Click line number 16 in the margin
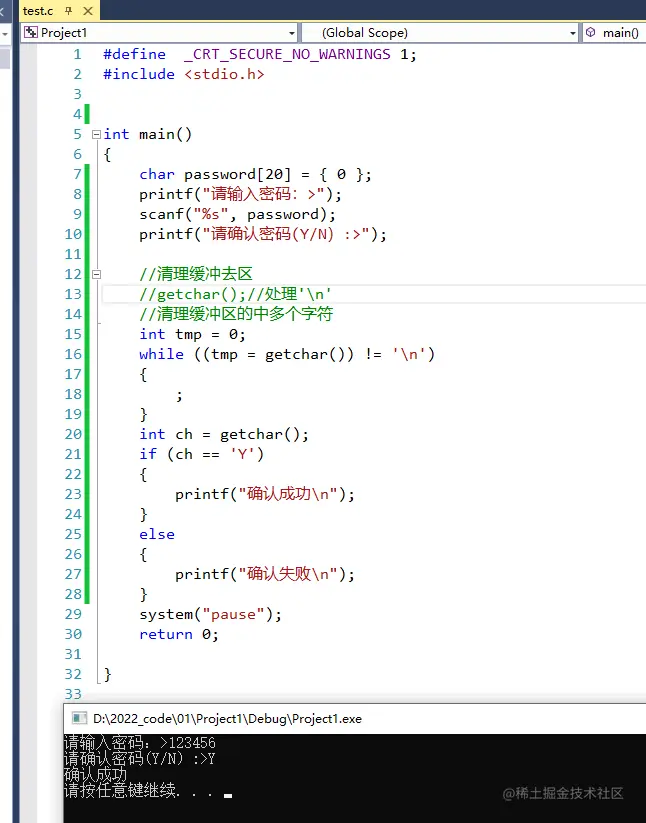Image resolution: width=646 pixels, height=823 pixels. tap(73, 354)
